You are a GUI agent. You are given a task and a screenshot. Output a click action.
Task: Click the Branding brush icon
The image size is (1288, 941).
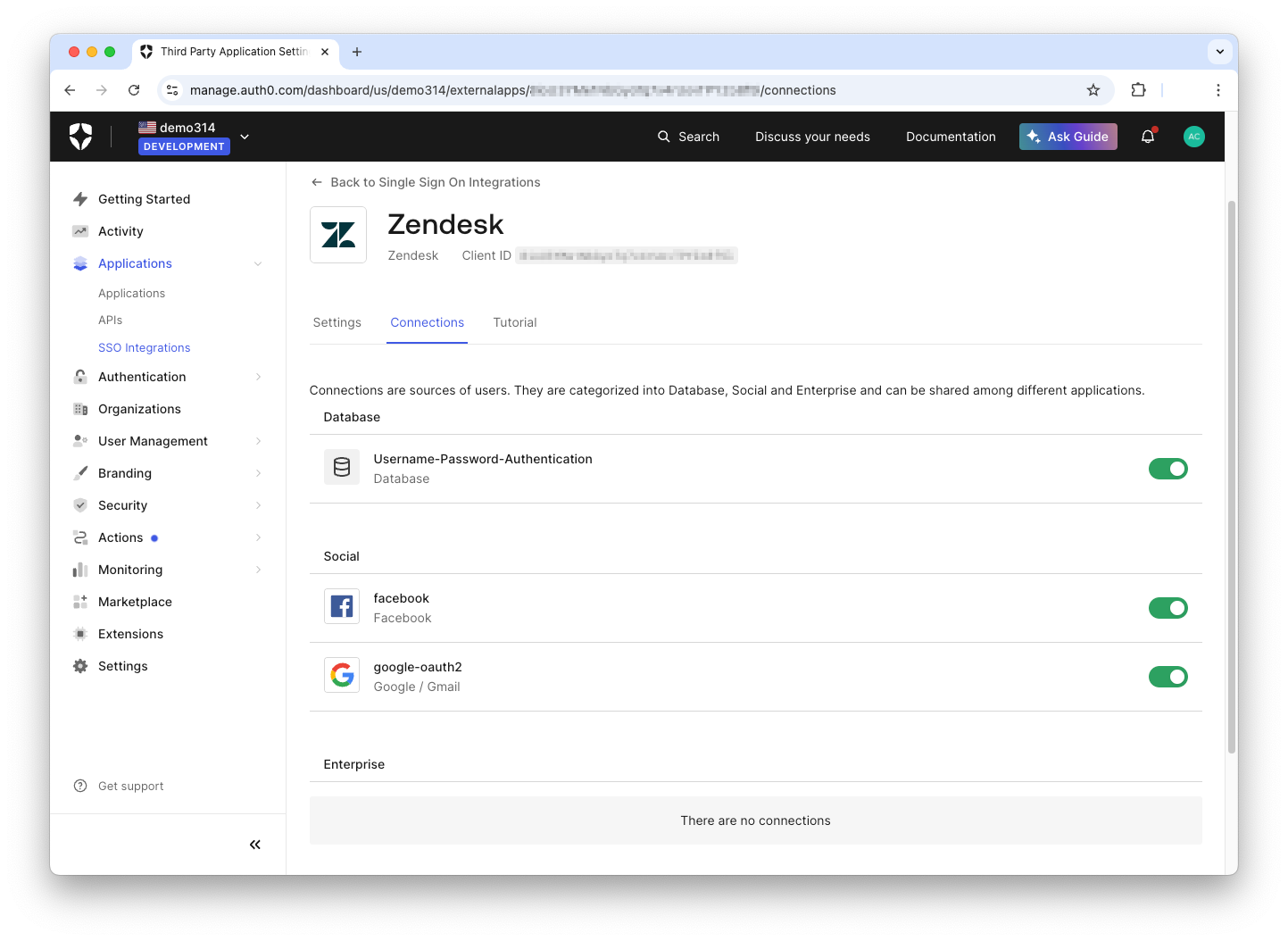point(80,473)
